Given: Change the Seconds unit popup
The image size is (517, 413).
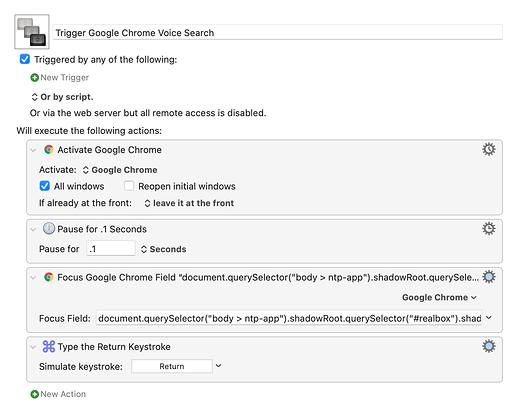Looking at the screenshot, I should click(163, 249).
